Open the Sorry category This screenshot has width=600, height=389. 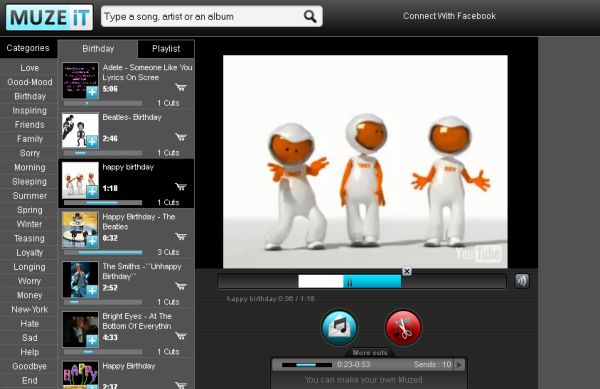point(29,153)
